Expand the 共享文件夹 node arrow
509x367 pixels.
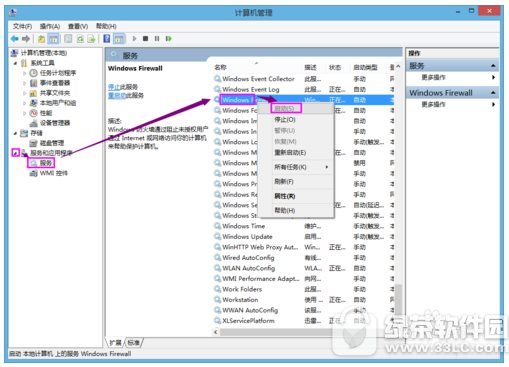click(x=25, y=93)
